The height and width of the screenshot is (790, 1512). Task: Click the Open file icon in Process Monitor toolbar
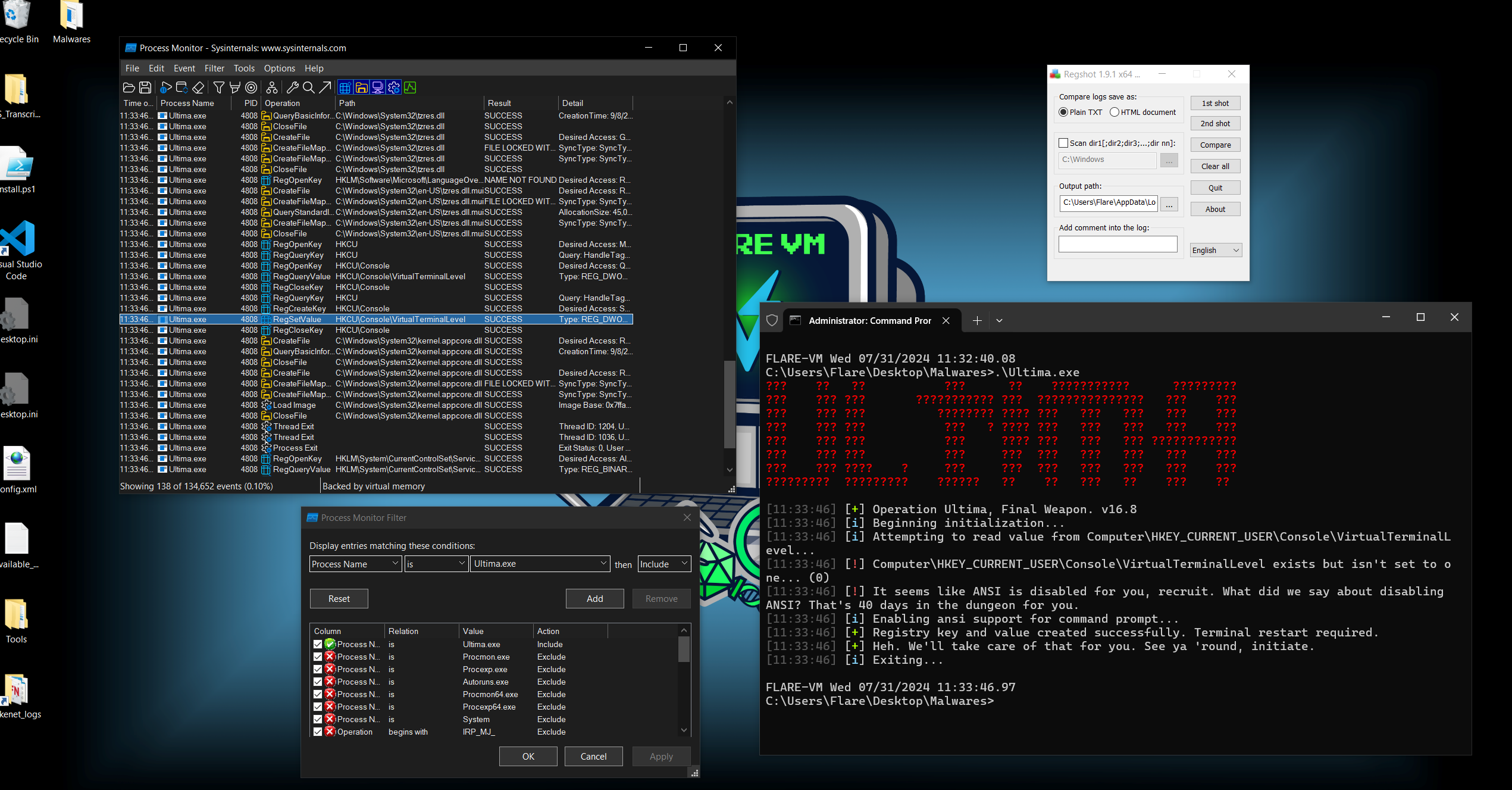[x=129, y=88]
